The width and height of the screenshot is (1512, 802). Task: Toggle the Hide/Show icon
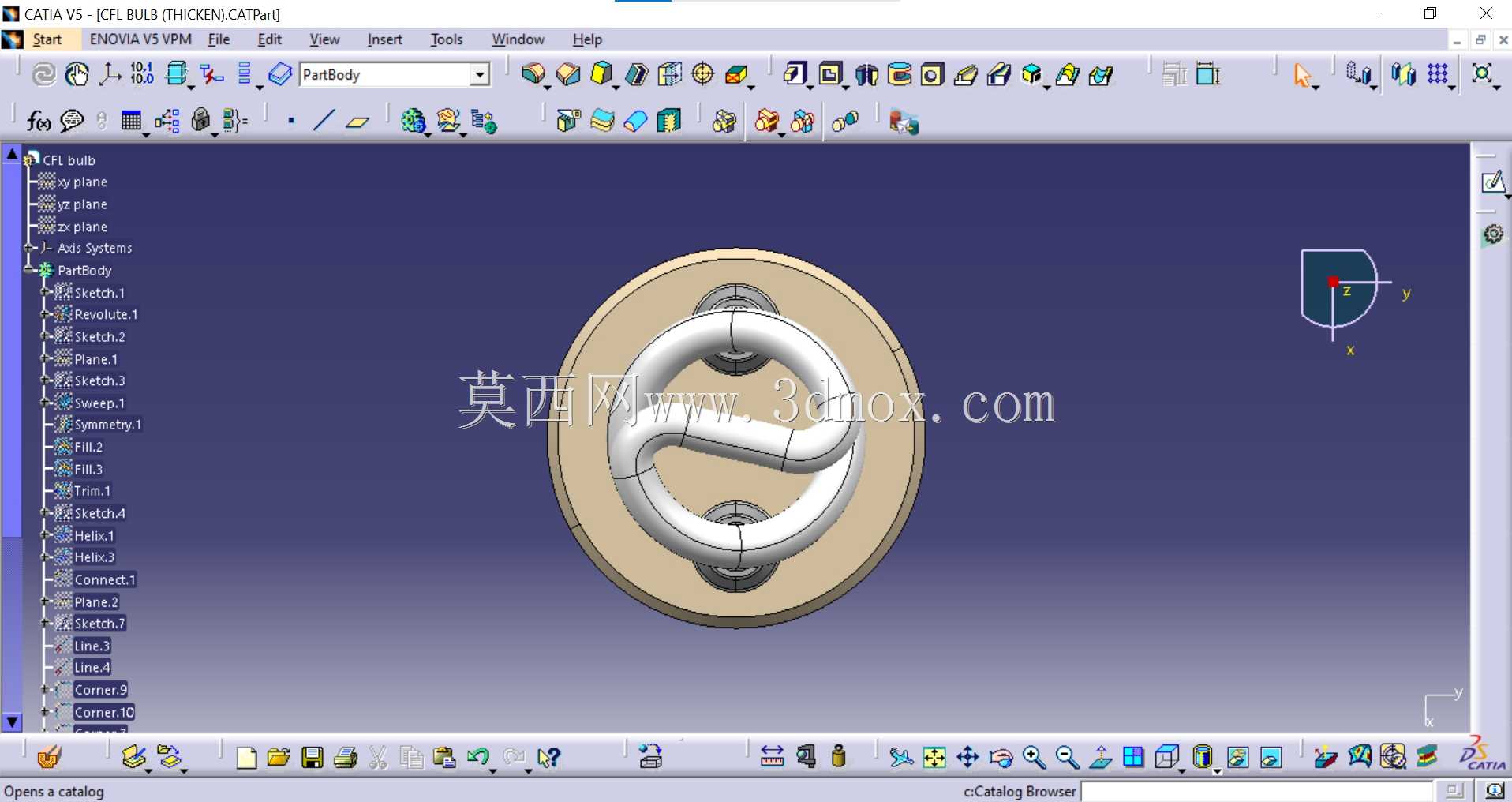point(1238,757)
